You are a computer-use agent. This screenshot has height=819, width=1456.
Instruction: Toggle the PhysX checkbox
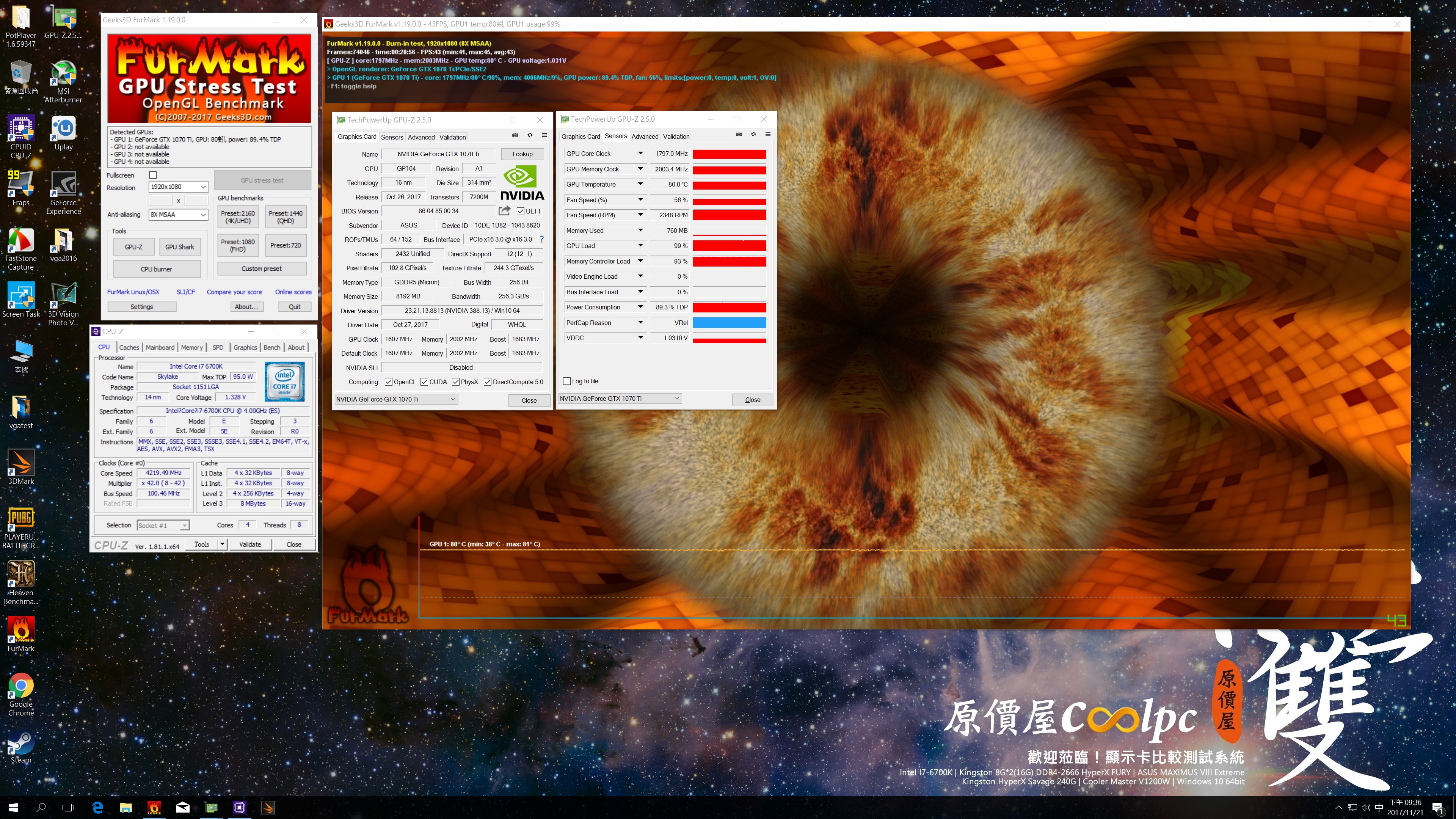click(455, 382)
